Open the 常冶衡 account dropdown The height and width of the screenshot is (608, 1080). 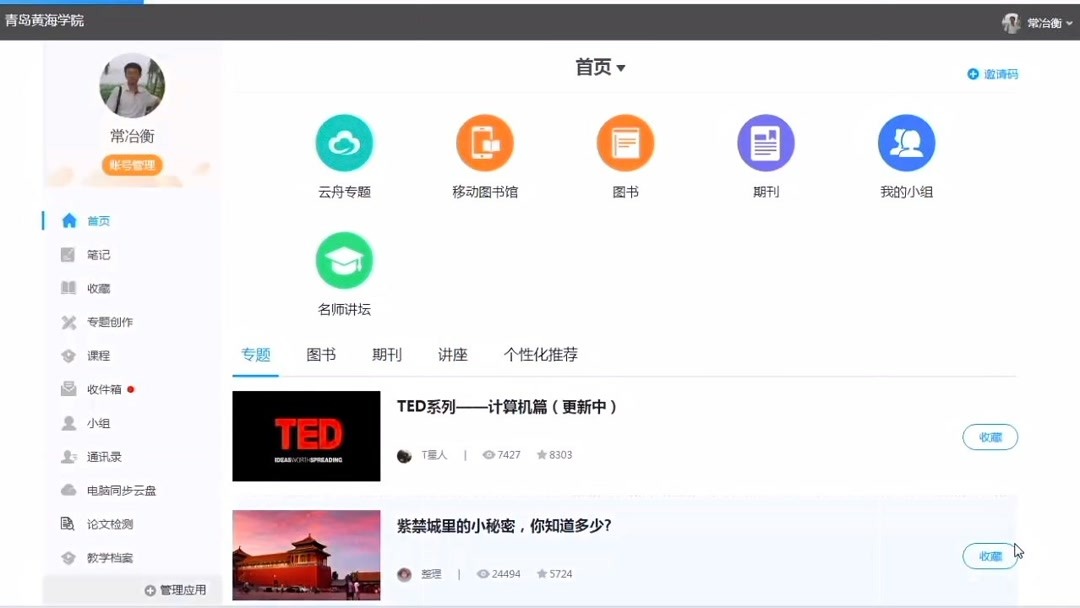click(1043, 22)
